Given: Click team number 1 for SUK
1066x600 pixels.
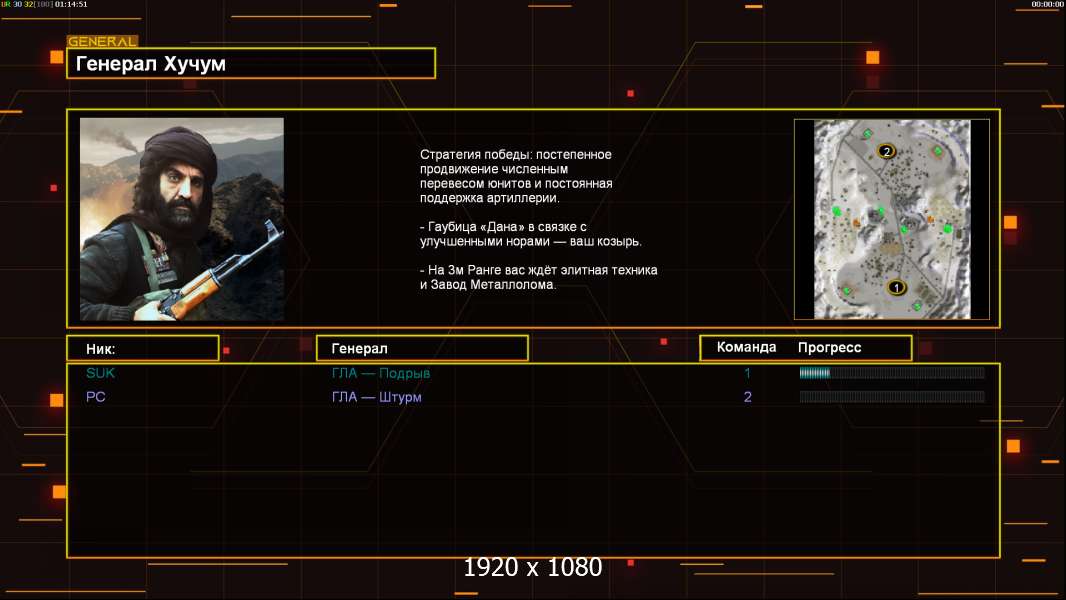Looking at the screenshot, I should coord(747,373).
